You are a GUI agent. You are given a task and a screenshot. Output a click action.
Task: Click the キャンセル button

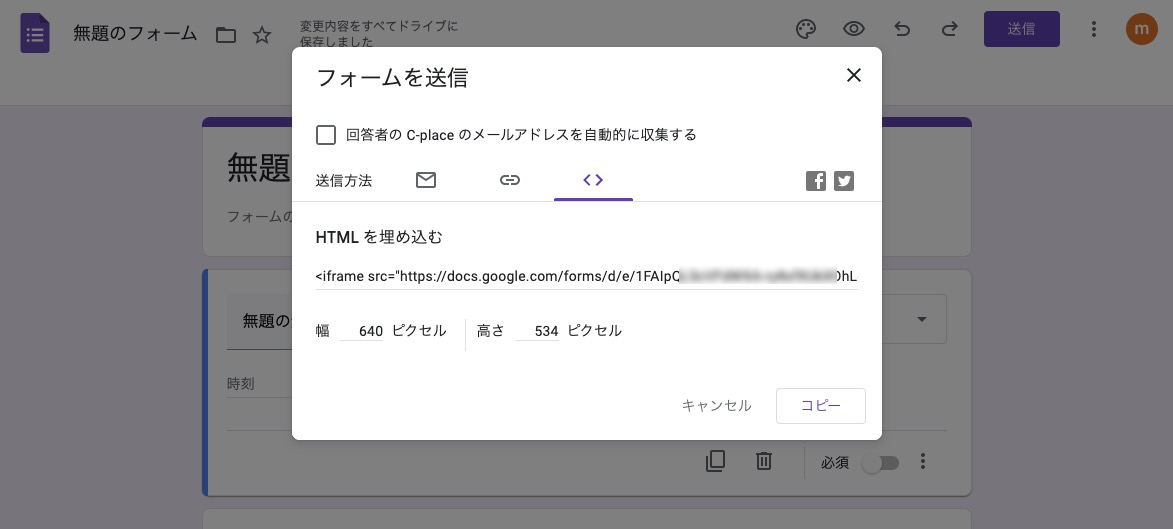tap(716, 406)
